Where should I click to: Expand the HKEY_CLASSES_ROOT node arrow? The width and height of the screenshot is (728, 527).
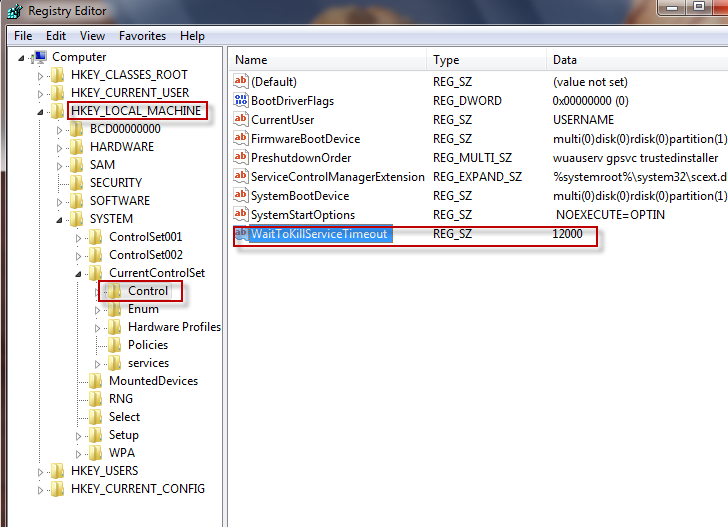(40, 76)
